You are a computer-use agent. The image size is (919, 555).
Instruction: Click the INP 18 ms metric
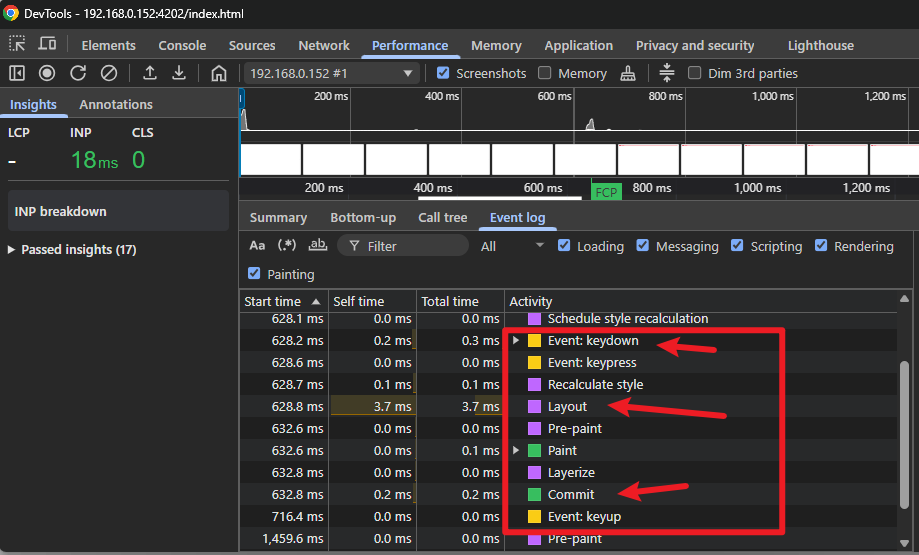94,159
